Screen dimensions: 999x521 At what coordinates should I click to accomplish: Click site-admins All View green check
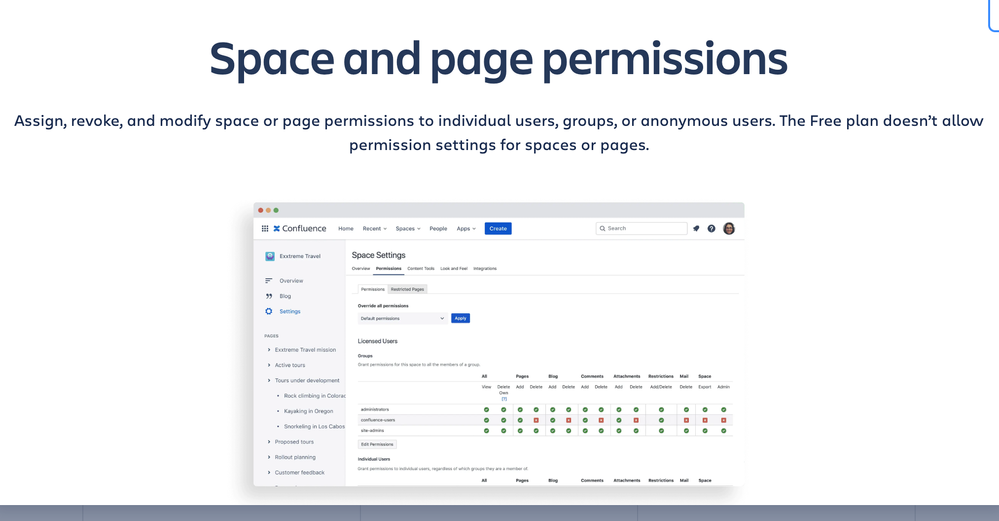486,431
